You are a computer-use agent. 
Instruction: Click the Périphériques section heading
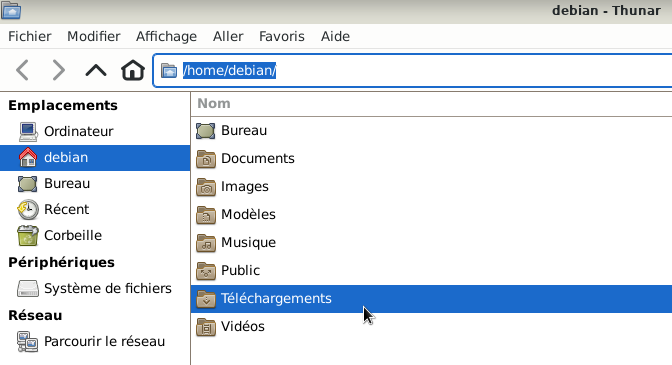coord(61,262)
